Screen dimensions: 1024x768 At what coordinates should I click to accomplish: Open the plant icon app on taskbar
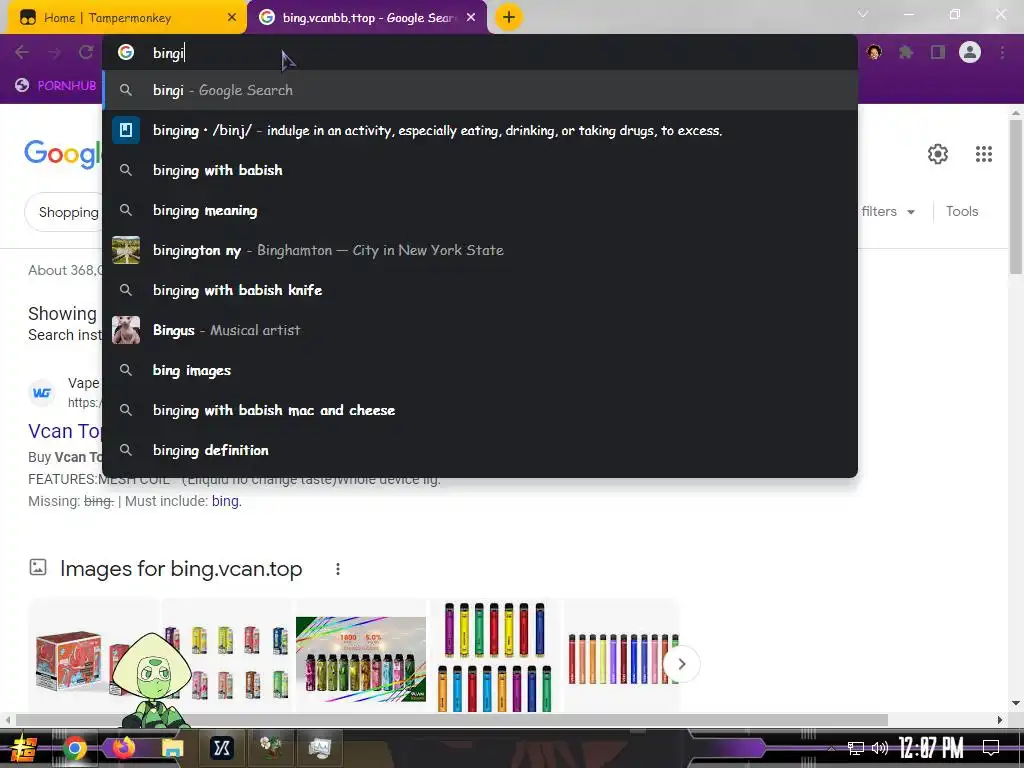pyautogui.click(x=270, y=748)
